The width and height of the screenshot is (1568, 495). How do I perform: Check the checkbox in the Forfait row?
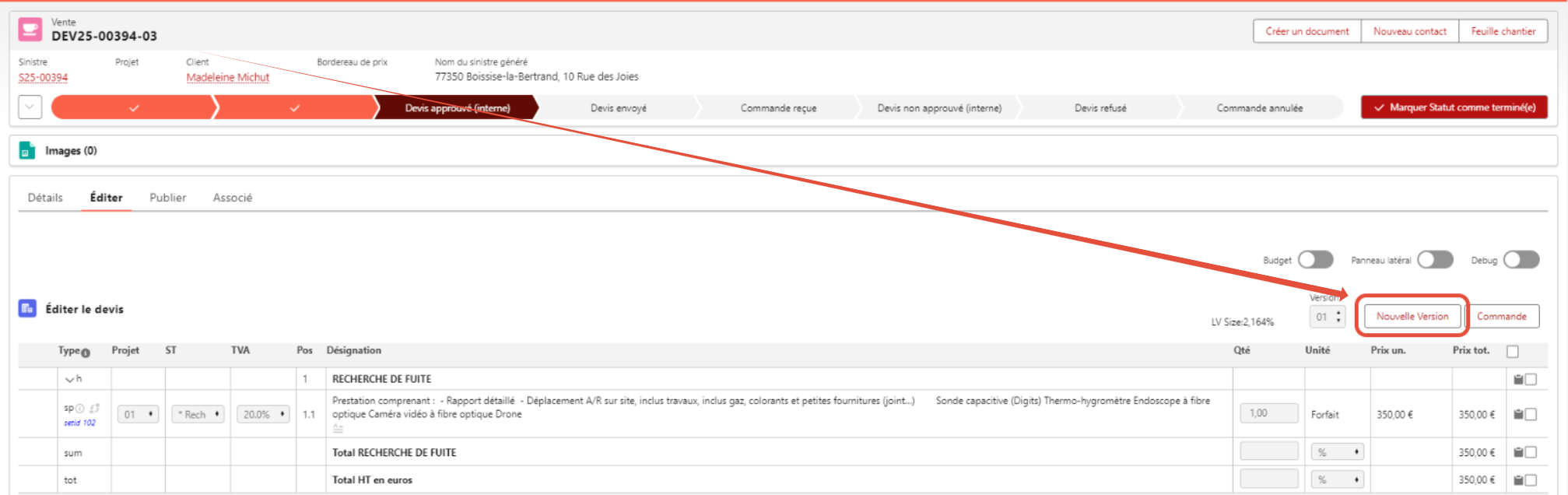[1531, 414]
